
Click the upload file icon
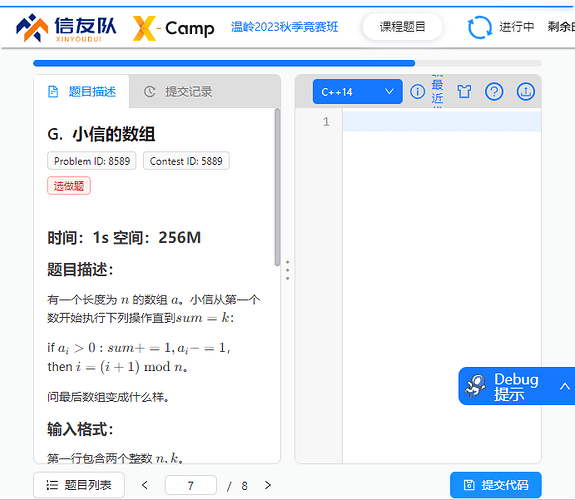point(525,91)
